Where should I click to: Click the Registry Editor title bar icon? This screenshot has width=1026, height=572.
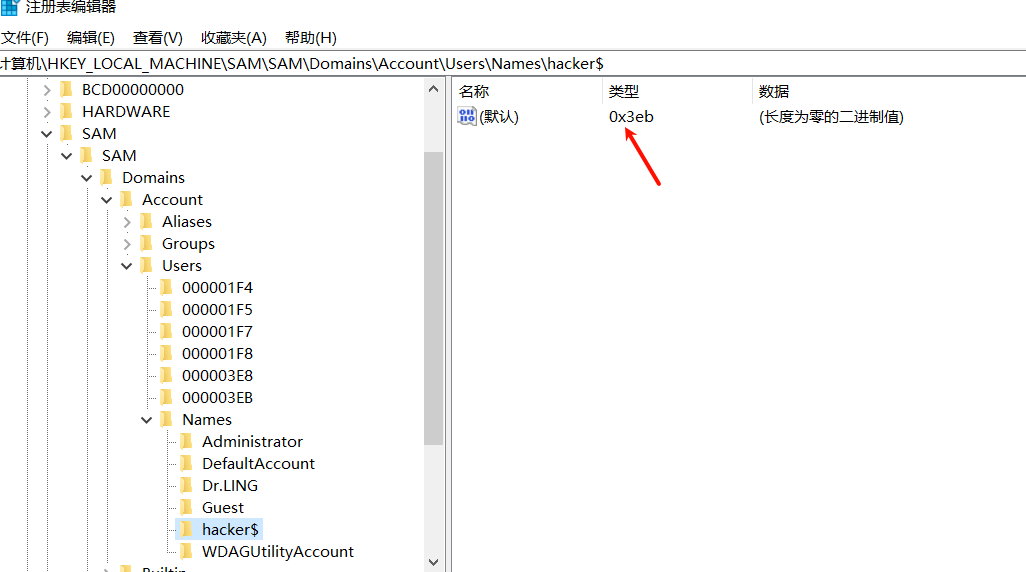coord(9,7)
